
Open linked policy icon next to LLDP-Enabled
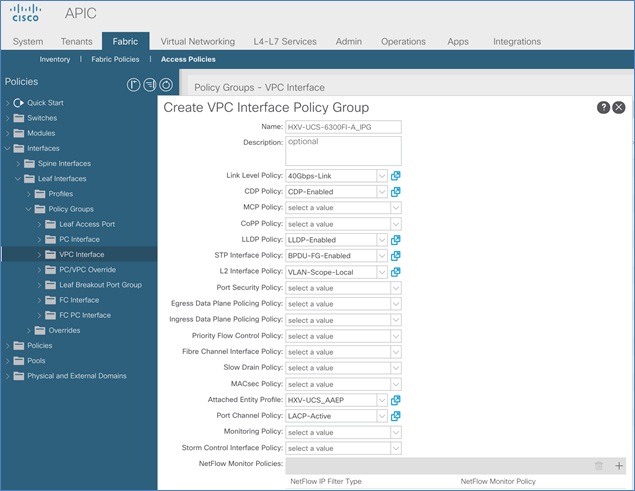pyautogui.click(x=396, y=240)
